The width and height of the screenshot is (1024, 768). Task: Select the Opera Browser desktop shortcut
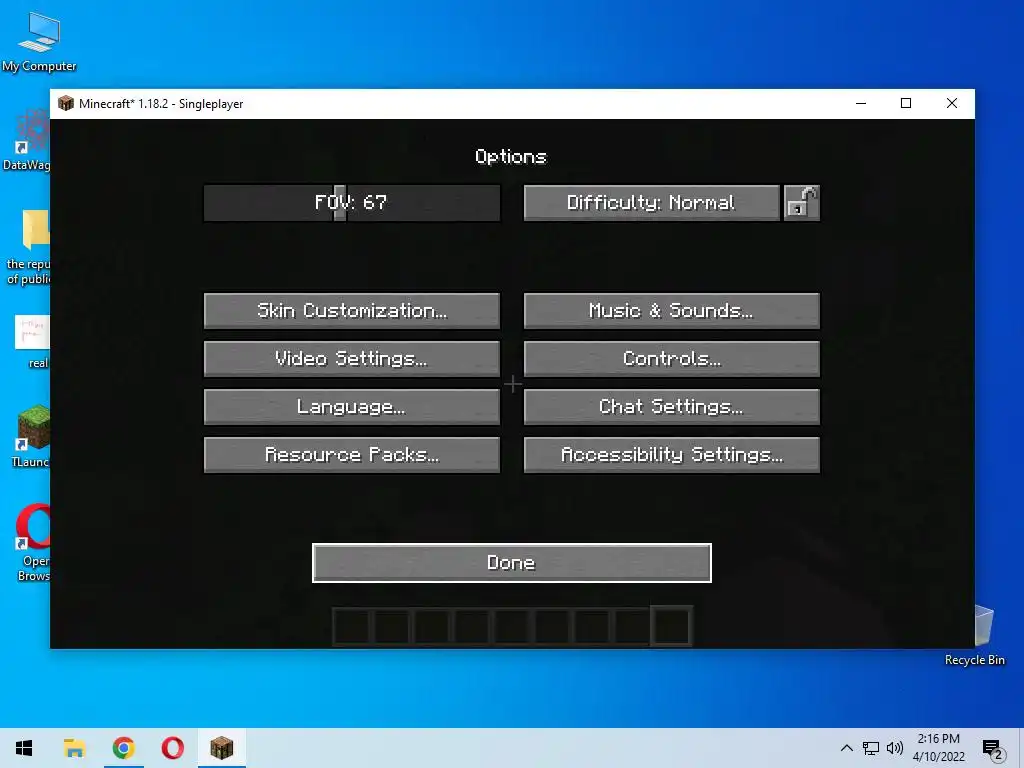(33, 542)
